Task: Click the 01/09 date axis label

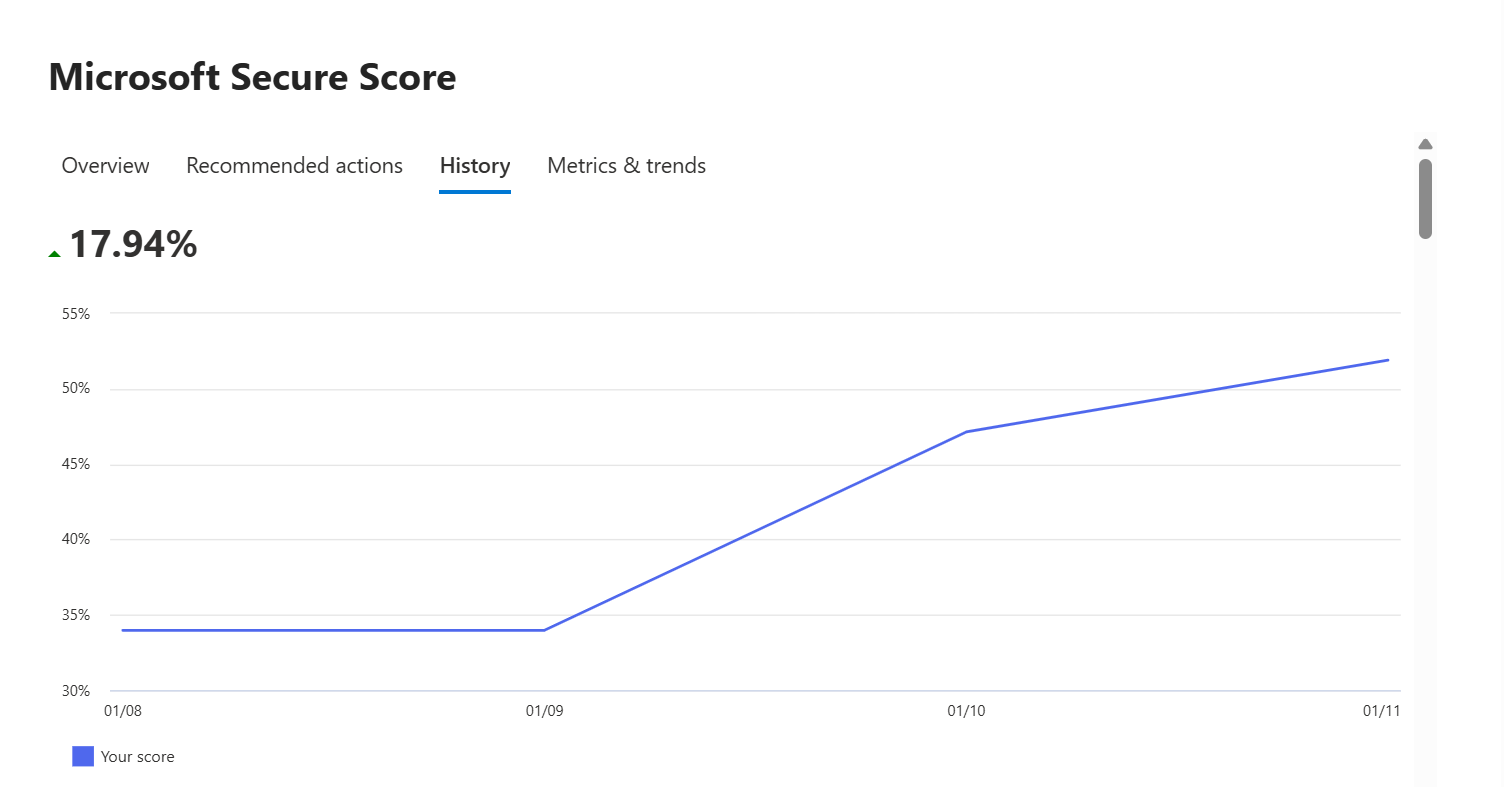Action: 544,711
